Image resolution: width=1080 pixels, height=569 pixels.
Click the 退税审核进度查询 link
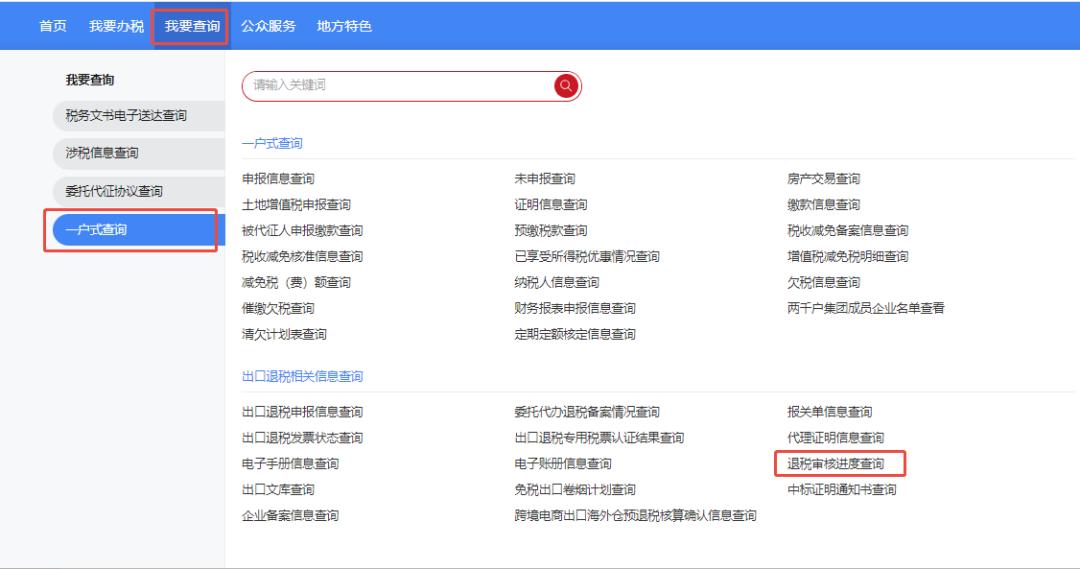tap(836, 464)
